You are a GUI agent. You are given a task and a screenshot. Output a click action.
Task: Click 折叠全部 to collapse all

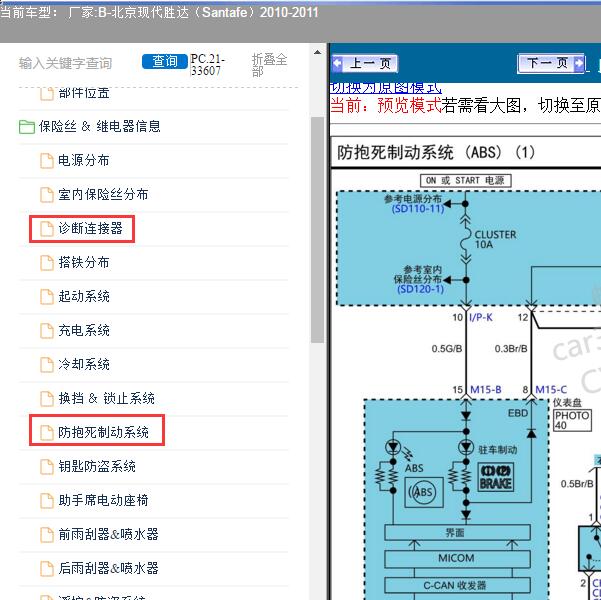269,64
